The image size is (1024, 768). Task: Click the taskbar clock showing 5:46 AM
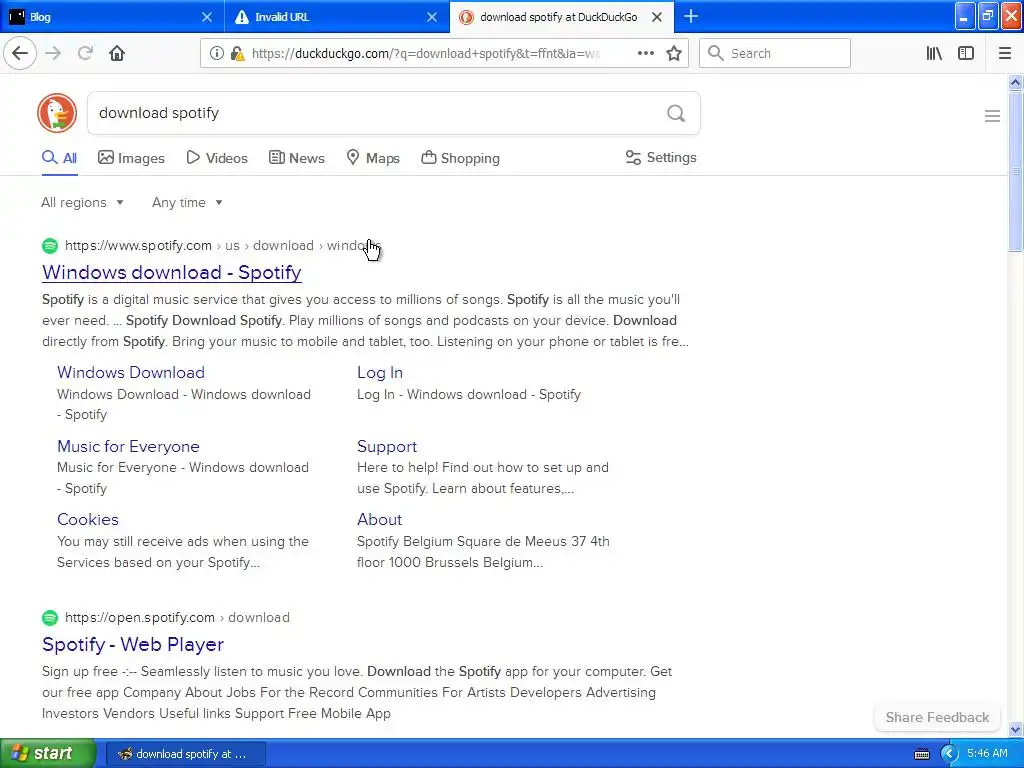point(987,753)
